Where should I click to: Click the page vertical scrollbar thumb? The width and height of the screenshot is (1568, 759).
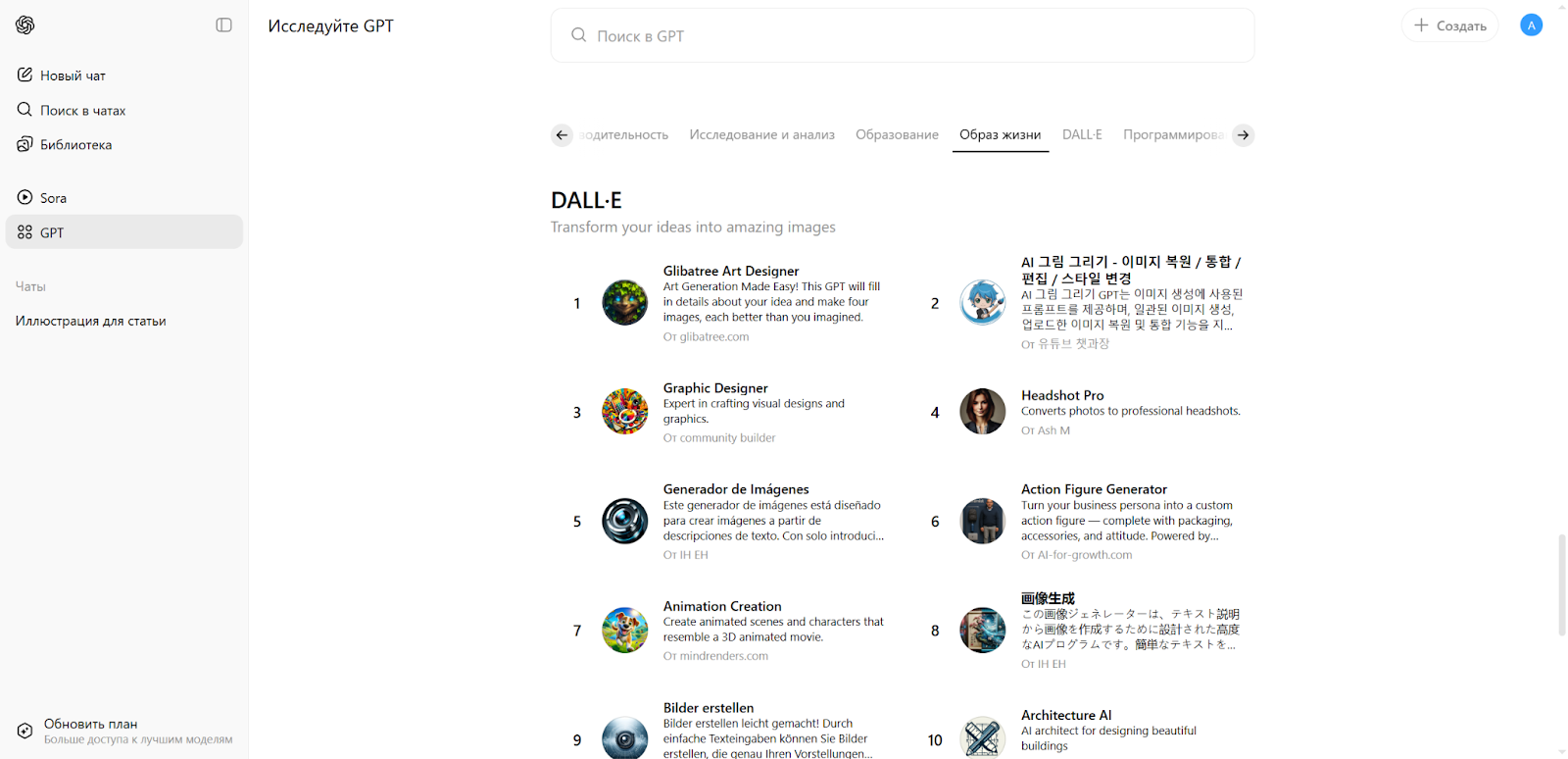[1562, 585]
